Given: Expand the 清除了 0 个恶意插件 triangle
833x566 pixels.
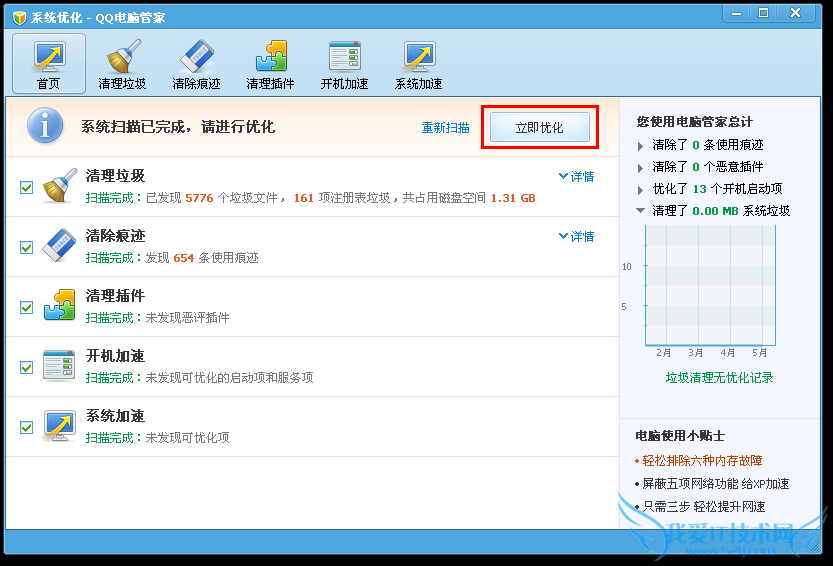Looking at the screenshot, I should pyautogui.click(x=640, y=168).
